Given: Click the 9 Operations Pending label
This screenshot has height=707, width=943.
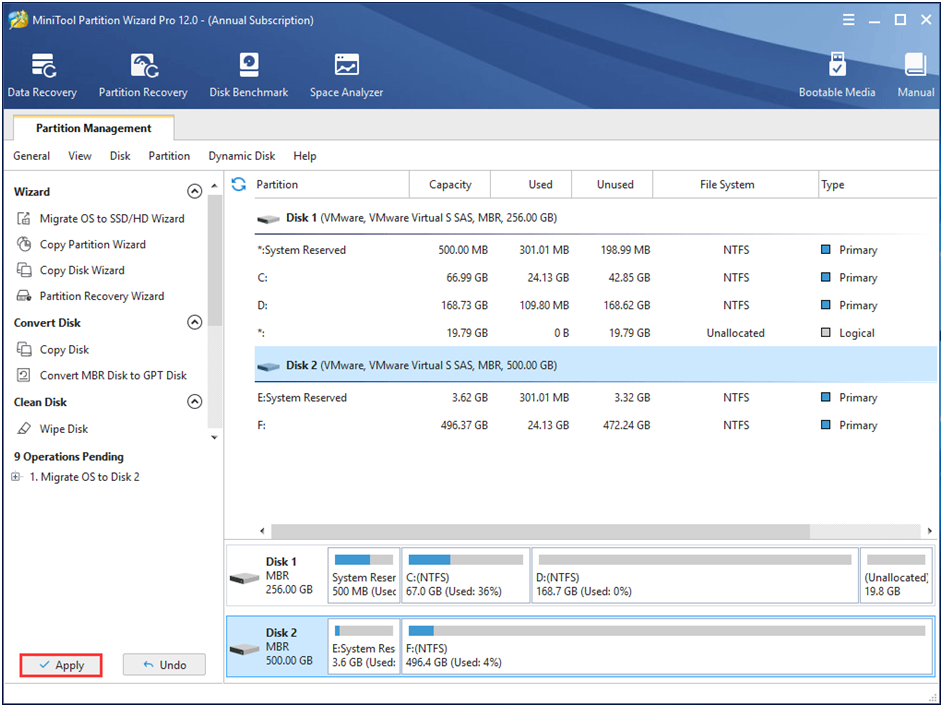Looking at the screenshot, I should (69, 456).
